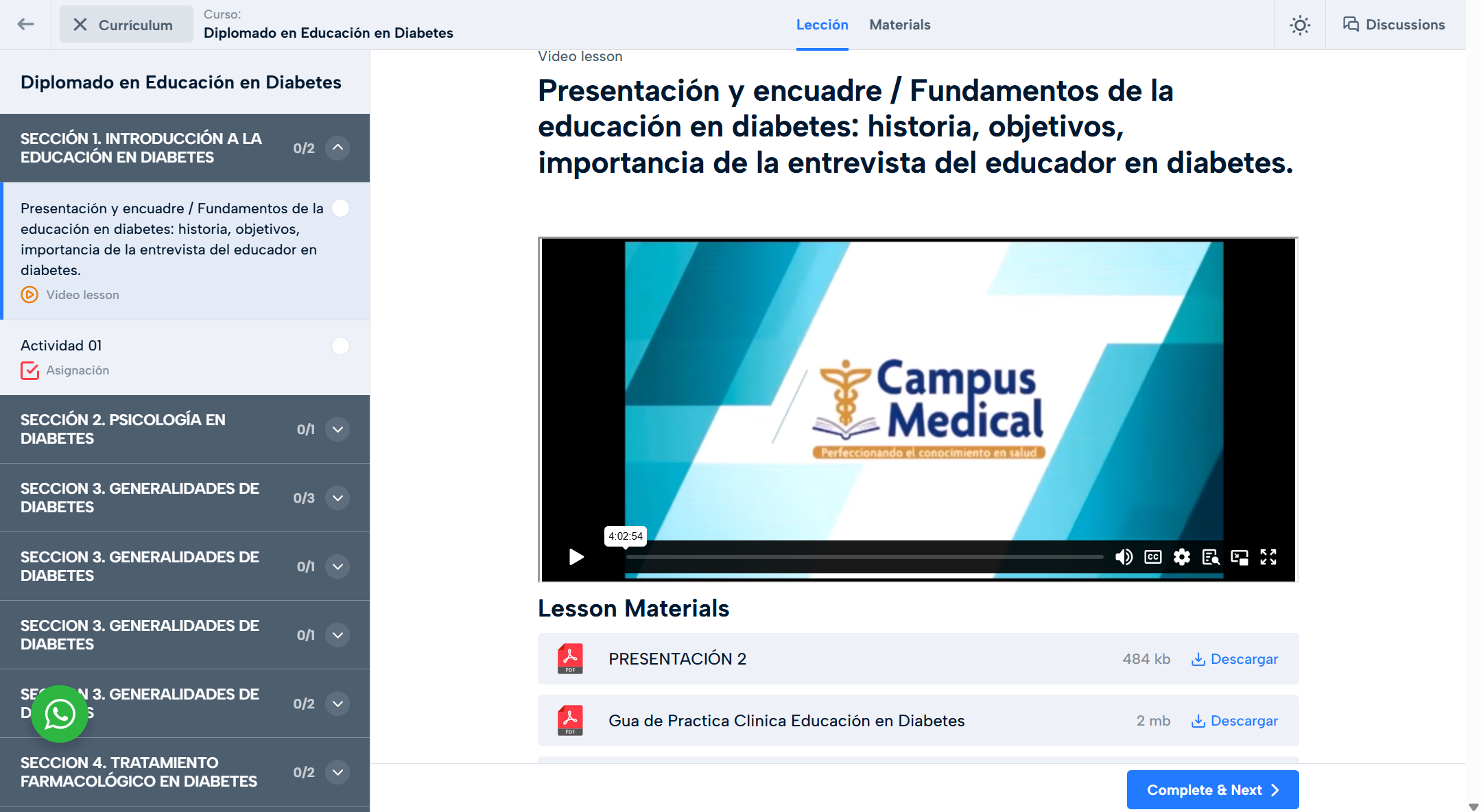The width and height of the screenshot is (1481, 812).
Task: Expand Seccion 4 Tratamiento Farmacológico section
Action: (337, 772)
